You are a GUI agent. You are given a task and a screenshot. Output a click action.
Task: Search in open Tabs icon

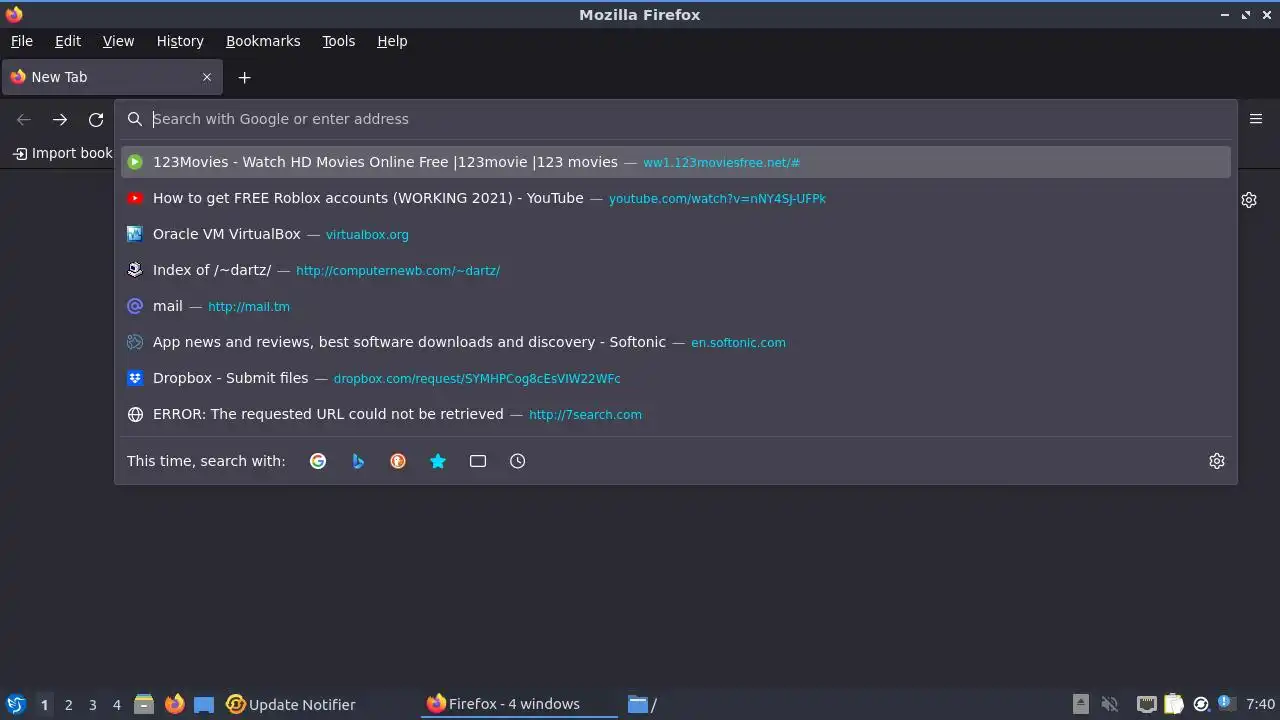pyautogui.click(x=478, y=461)
